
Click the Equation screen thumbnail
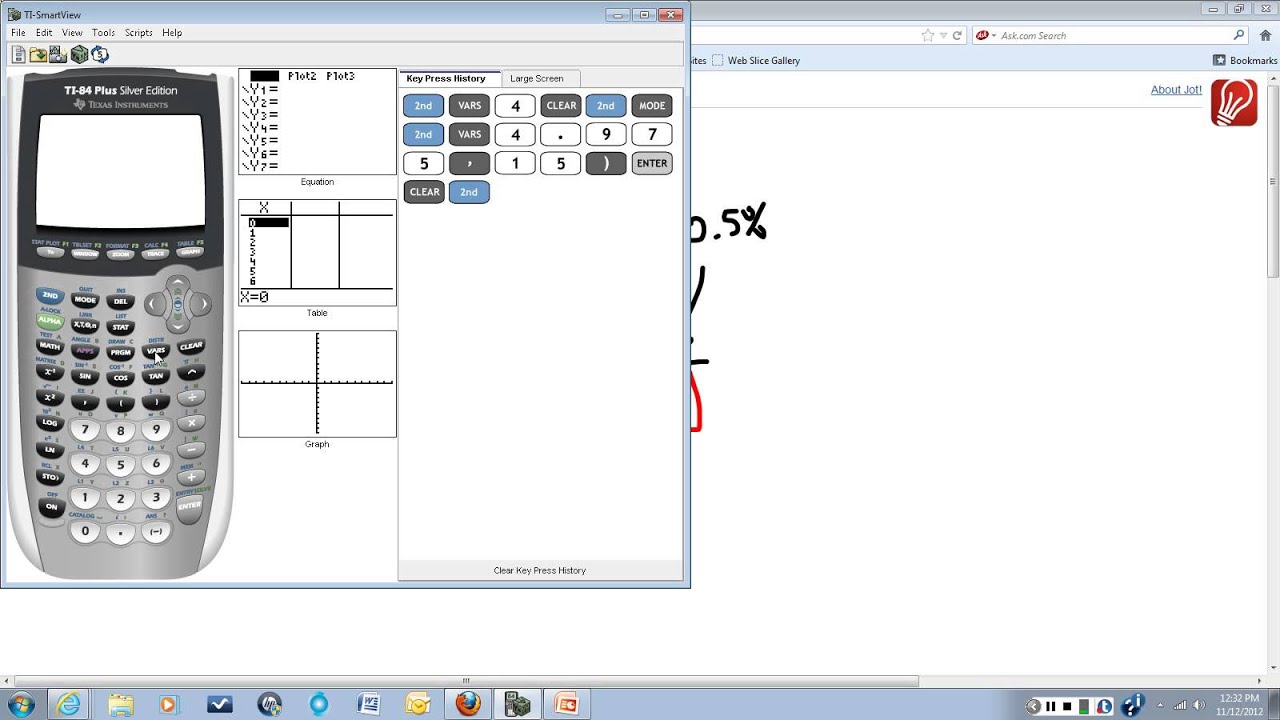pos(317,121)
